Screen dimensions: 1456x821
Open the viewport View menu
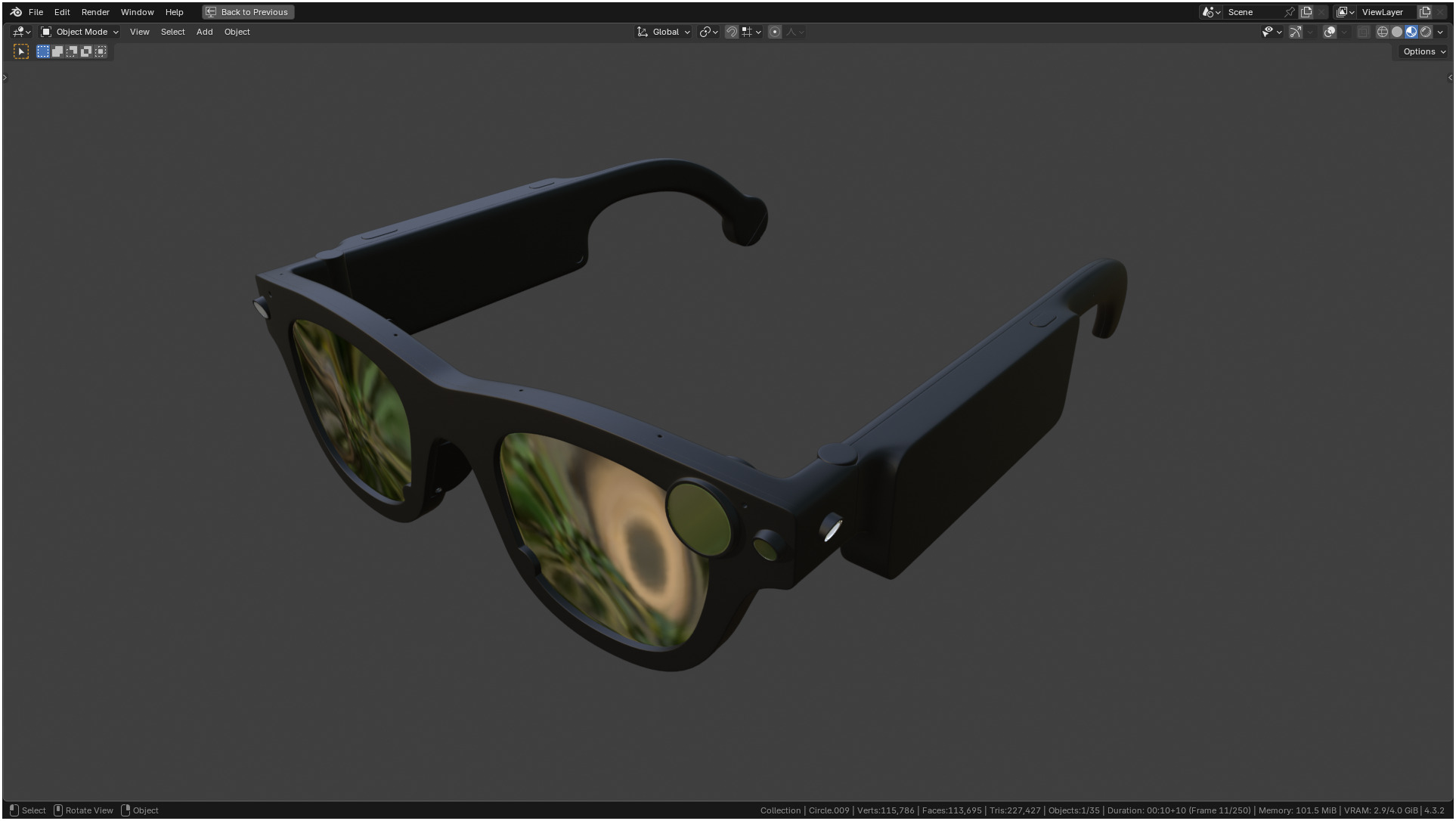pyautogui.click(x=139, y=32)
